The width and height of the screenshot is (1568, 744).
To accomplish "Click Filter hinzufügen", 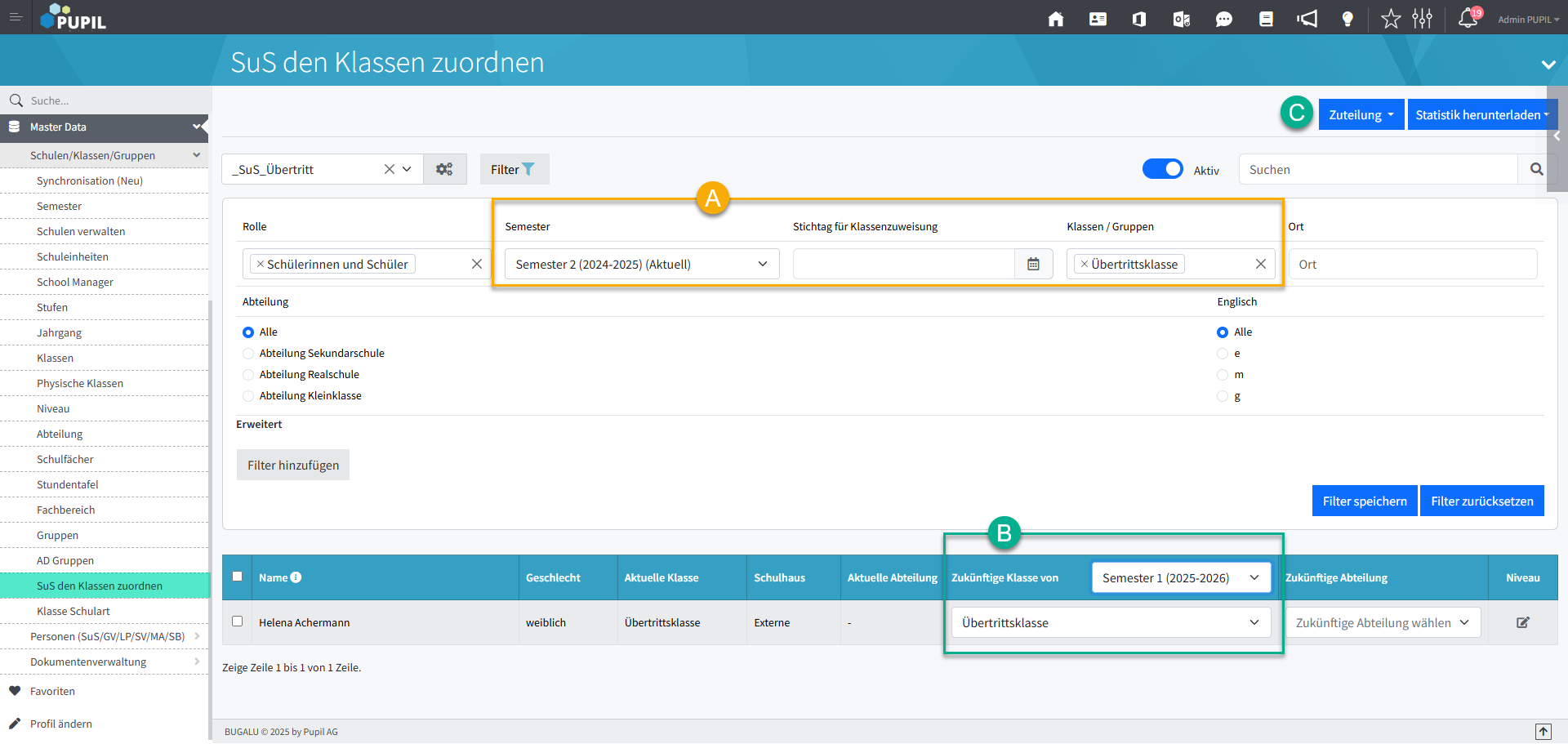I will click(x=293, y=465).
